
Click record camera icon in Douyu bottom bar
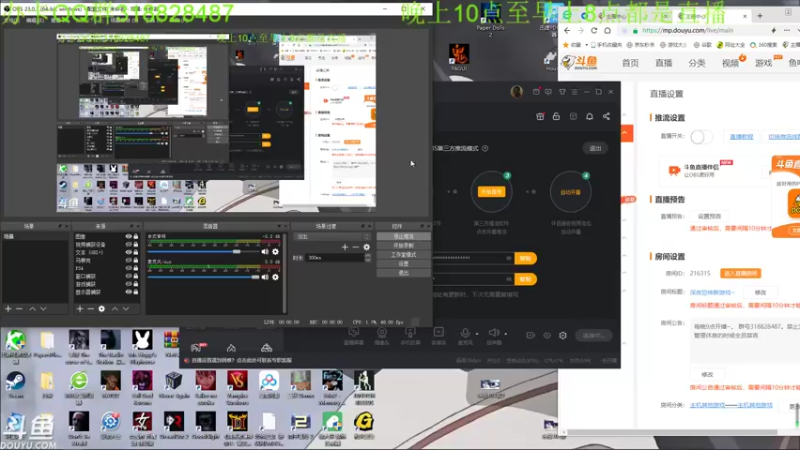pyautogui.click(x=531, y=335)
